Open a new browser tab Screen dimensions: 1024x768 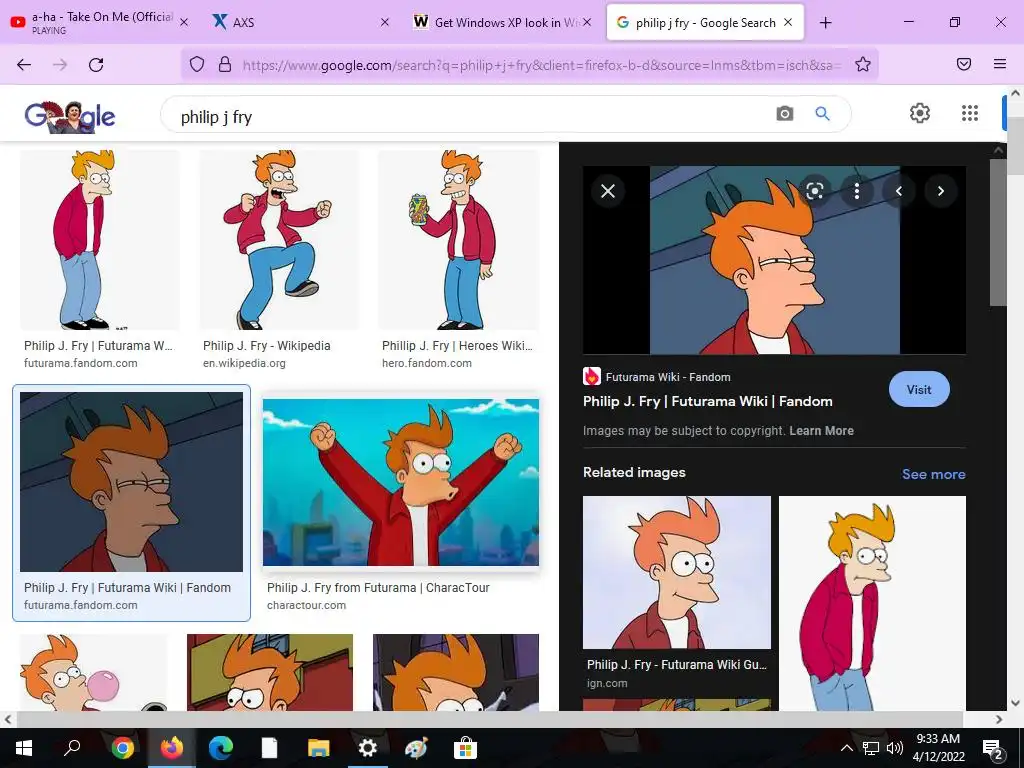tap(825, 23)
